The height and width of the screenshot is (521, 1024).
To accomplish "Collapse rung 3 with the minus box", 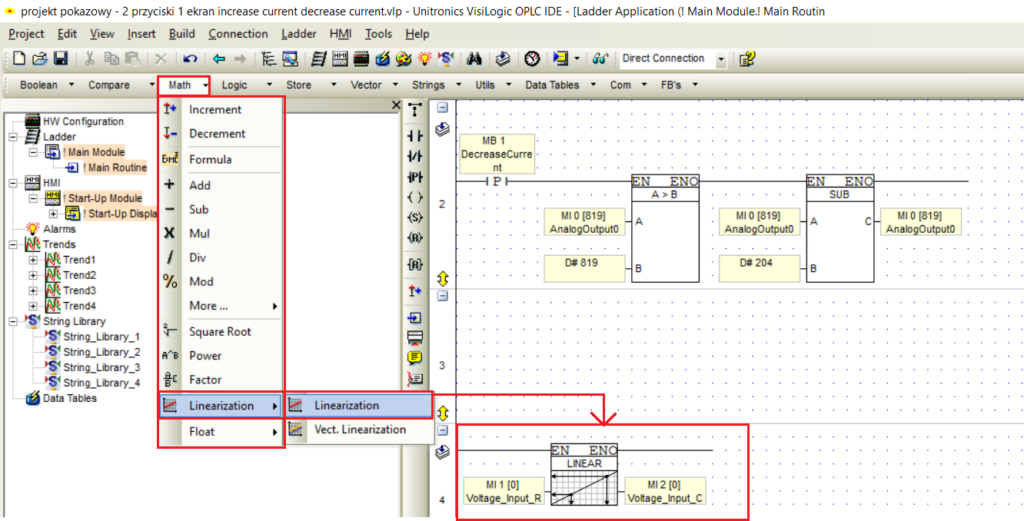I will point(443,296).
